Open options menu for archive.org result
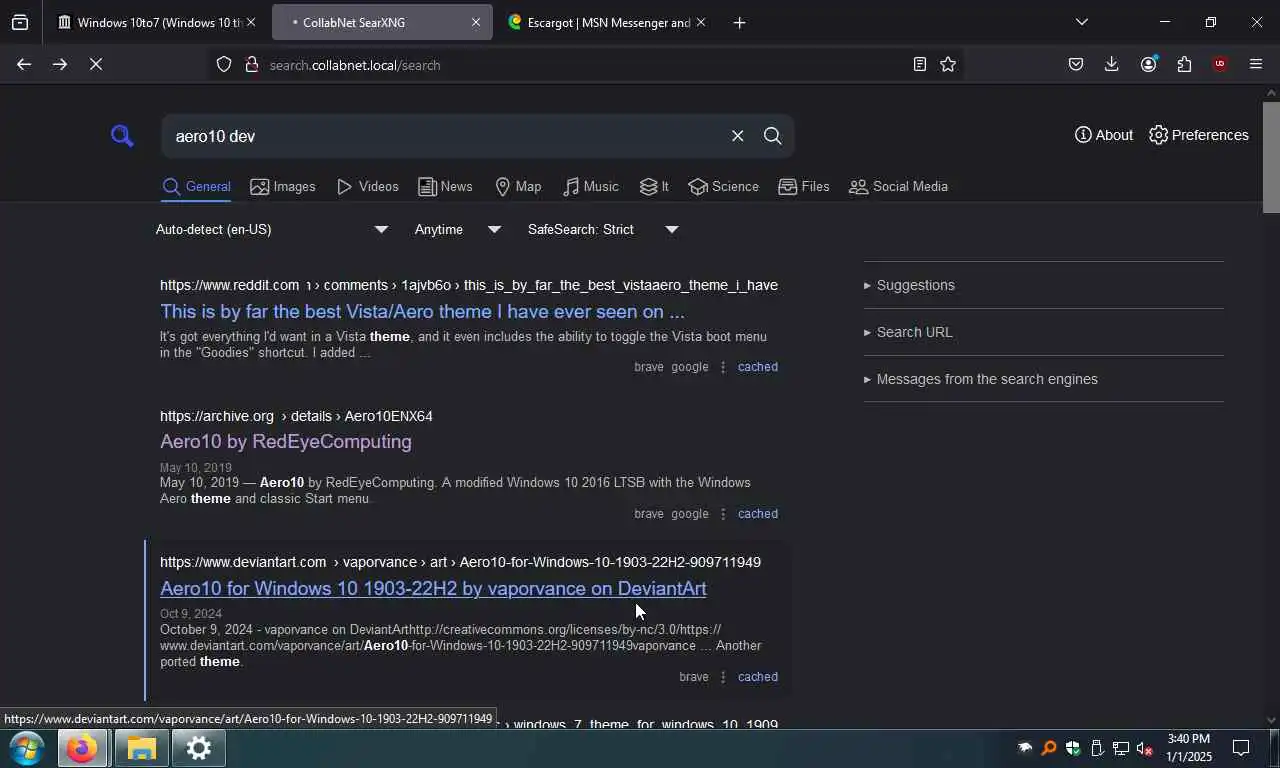This screenshot has height=768, width=1280. tap(722, 514)
